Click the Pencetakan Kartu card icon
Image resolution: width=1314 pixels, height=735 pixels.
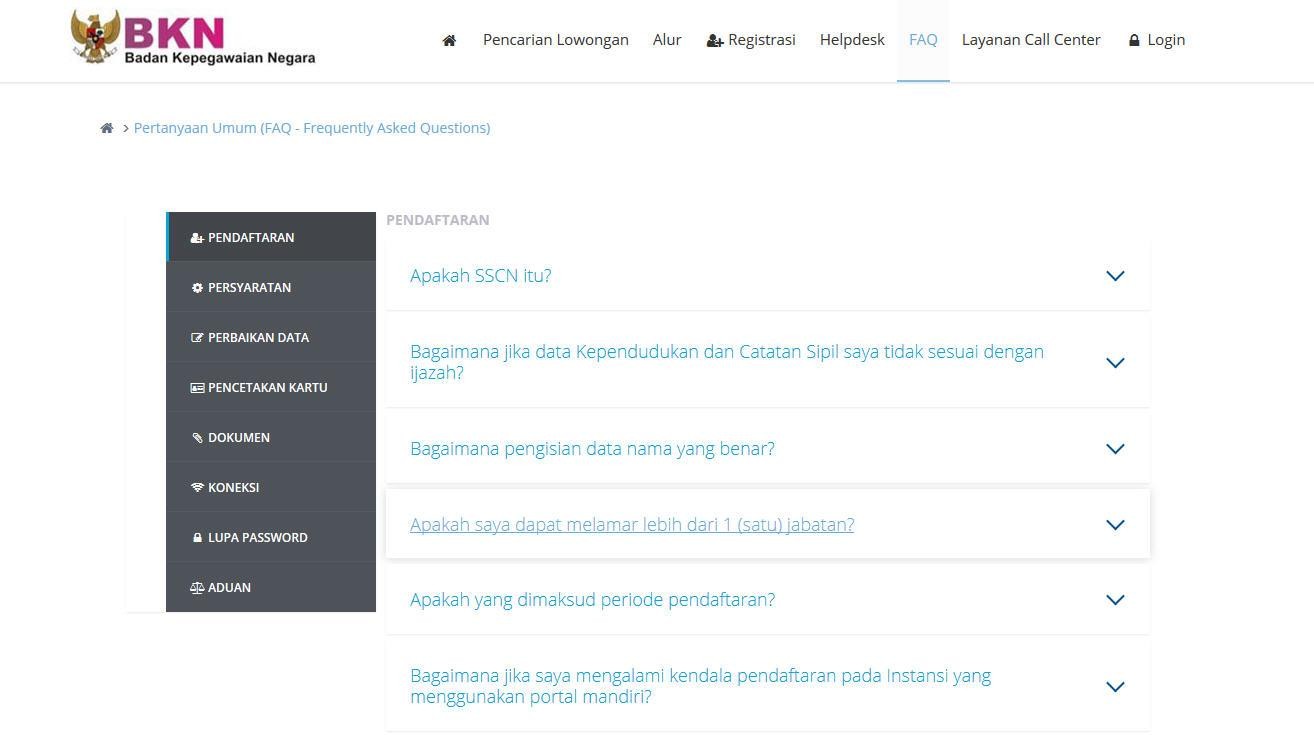[197, 388]
